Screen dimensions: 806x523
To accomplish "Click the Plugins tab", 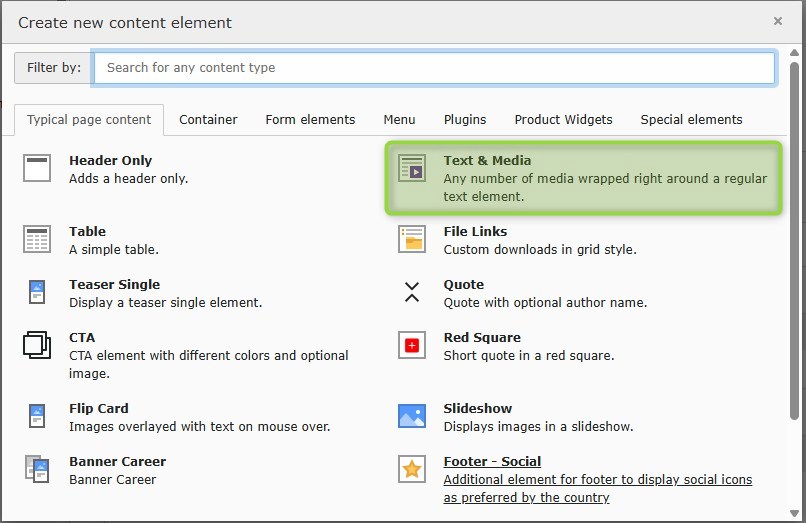I will (x=464, y=120).
